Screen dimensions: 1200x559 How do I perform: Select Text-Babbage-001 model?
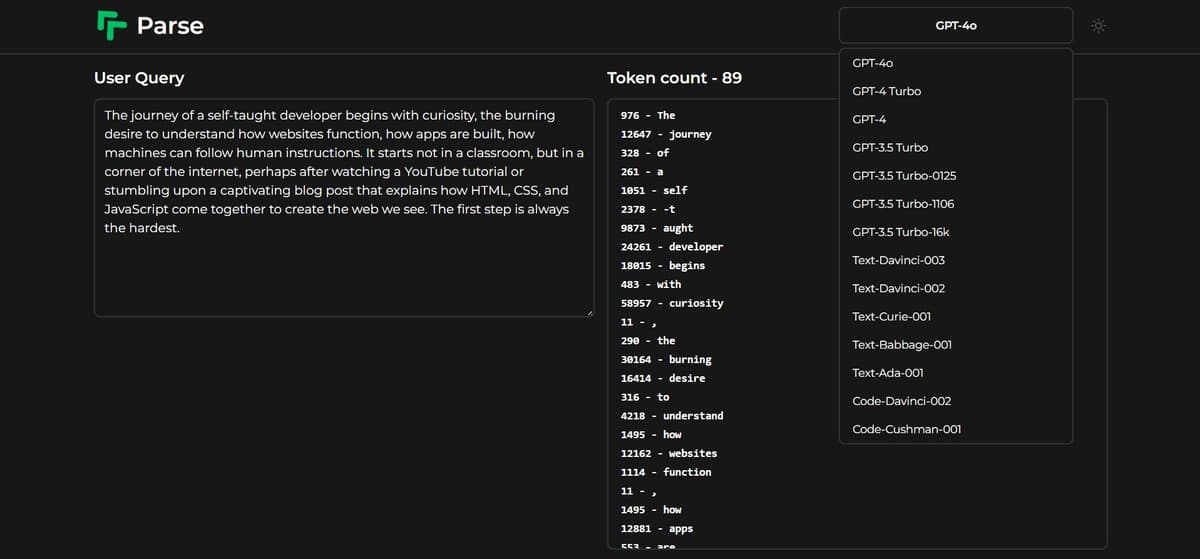click(901, 345)
